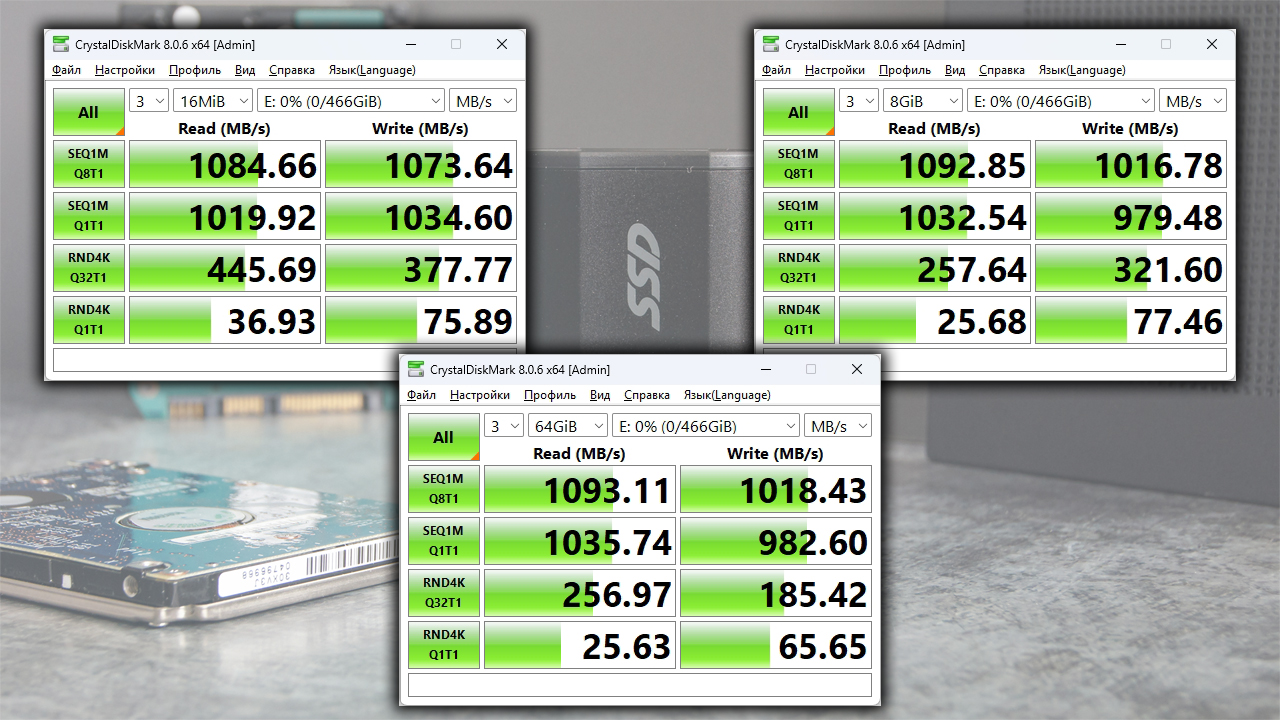Start all tests with All button, 16MiB window
Image resolution: width=1280 pixels, height=720 pixels.
coord(89,112)
